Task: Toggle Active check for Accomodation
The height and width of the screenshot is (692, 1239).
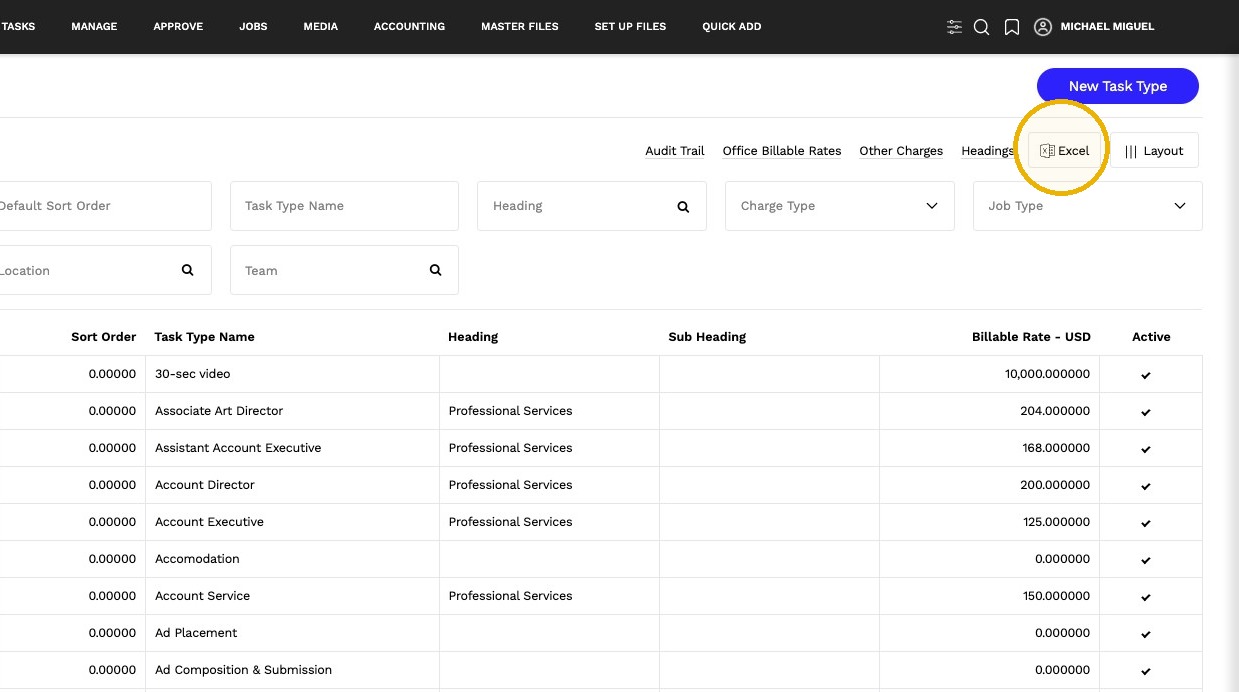Action: pos(1146,560)
